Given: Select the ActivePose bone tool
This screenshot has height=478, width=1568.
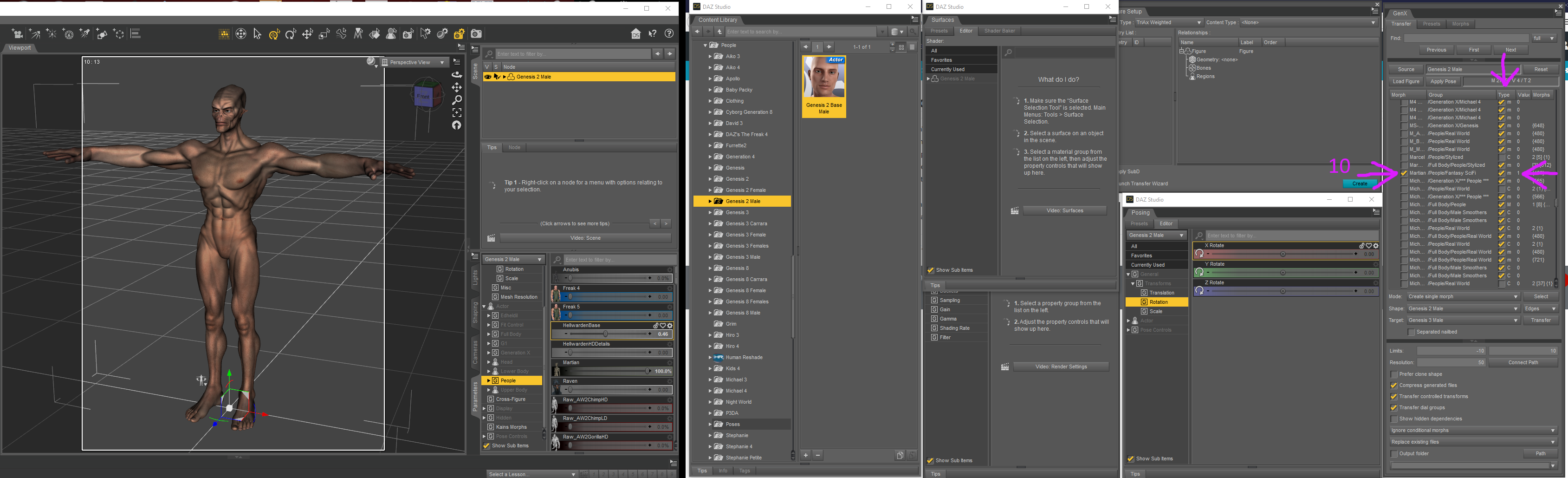Looking at the screenshot, I should pyautogui.click(x=342, y=34).
